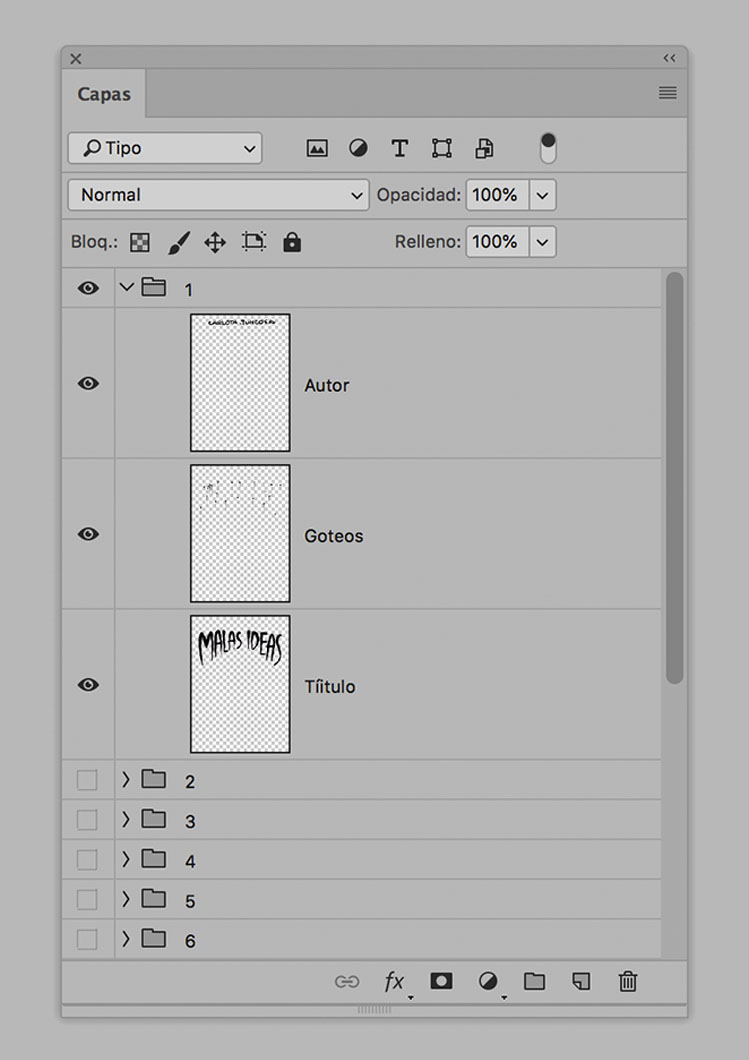The height and width of the screenshot is (1060, 749).
Task: Select the filter-by-text-layers icon
Action: [399, 147]
